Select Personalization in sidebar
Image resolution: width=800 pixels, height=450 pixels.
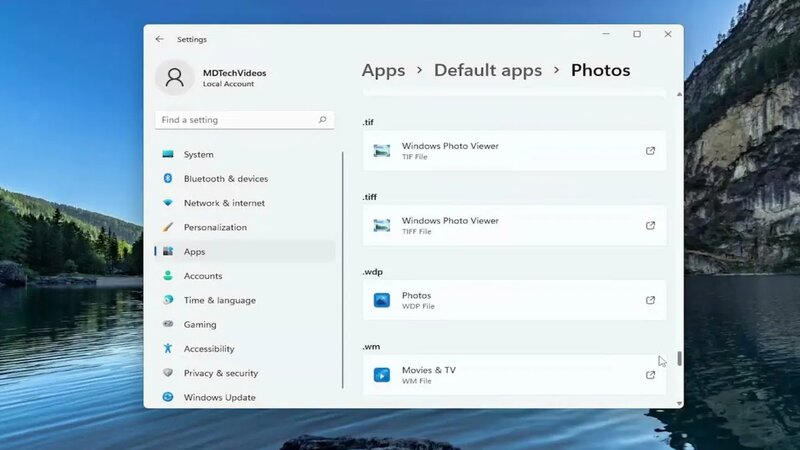coord(245,227)
